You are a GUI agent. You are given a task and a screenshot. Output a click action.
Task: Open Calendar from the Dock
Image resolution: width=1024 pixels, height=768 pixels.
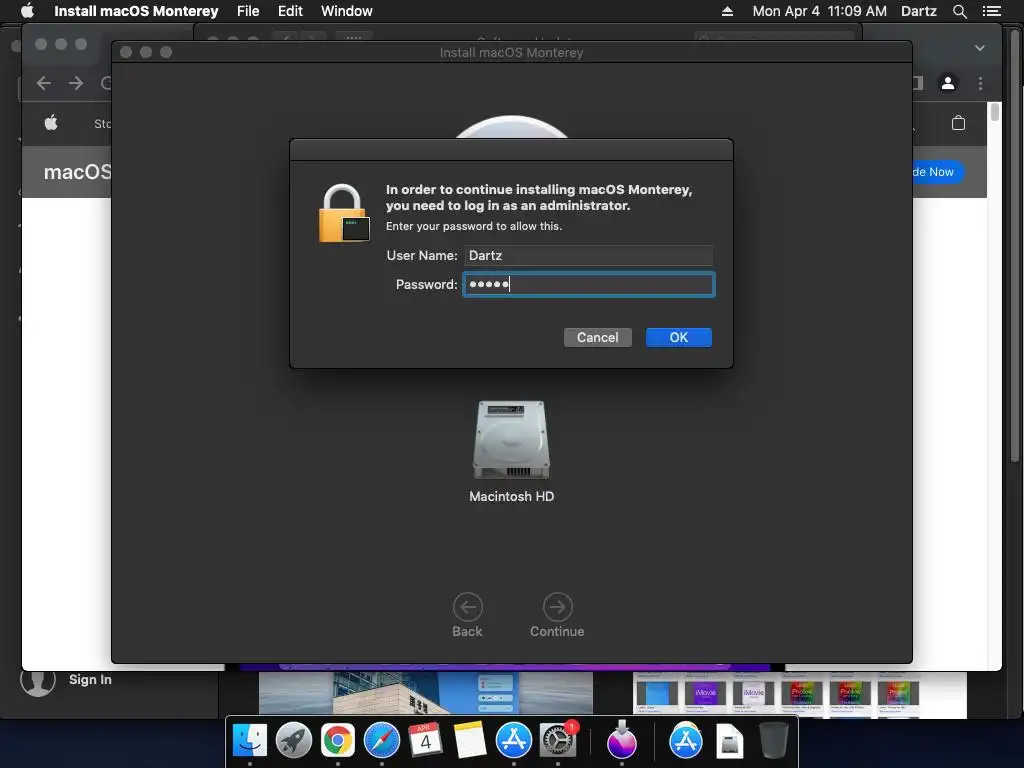pyautogui.click(x=425, y=741)
